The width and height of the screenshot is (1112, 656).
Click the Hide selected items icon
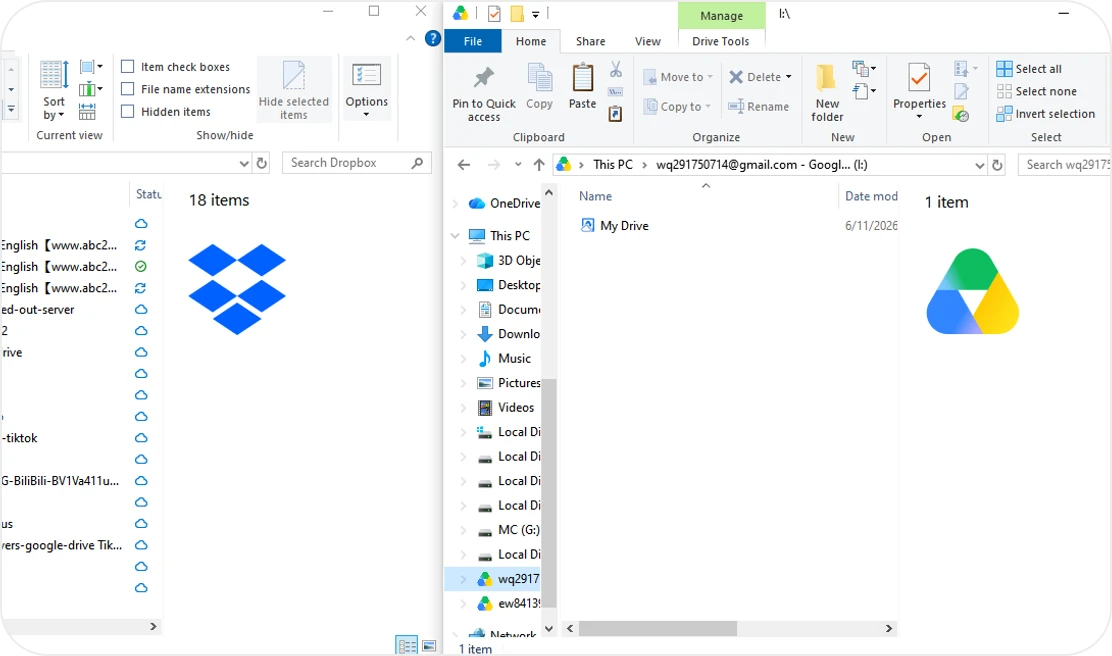[294, 75]
